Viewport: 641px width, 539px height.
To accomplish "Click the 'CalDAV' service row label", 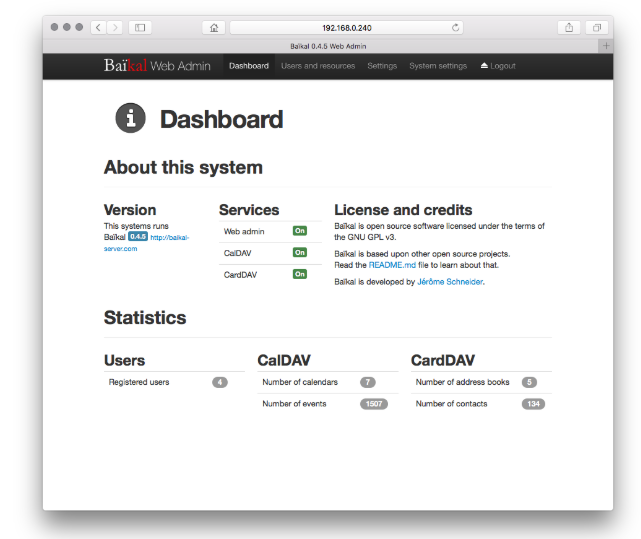I will (x=238, y=253).
